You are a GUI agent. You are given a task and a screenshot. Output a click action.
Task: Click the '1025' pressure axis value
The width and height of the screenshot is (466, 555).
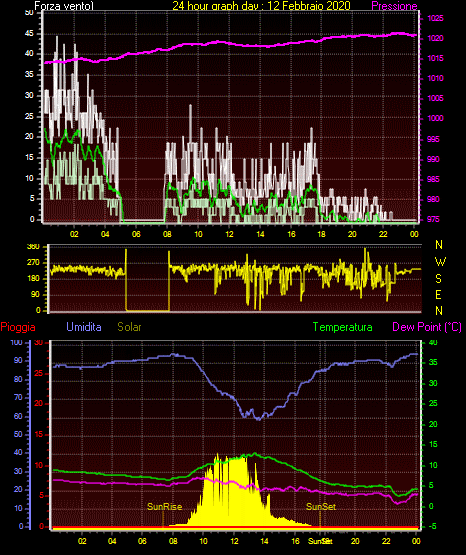tap(435, 18)
